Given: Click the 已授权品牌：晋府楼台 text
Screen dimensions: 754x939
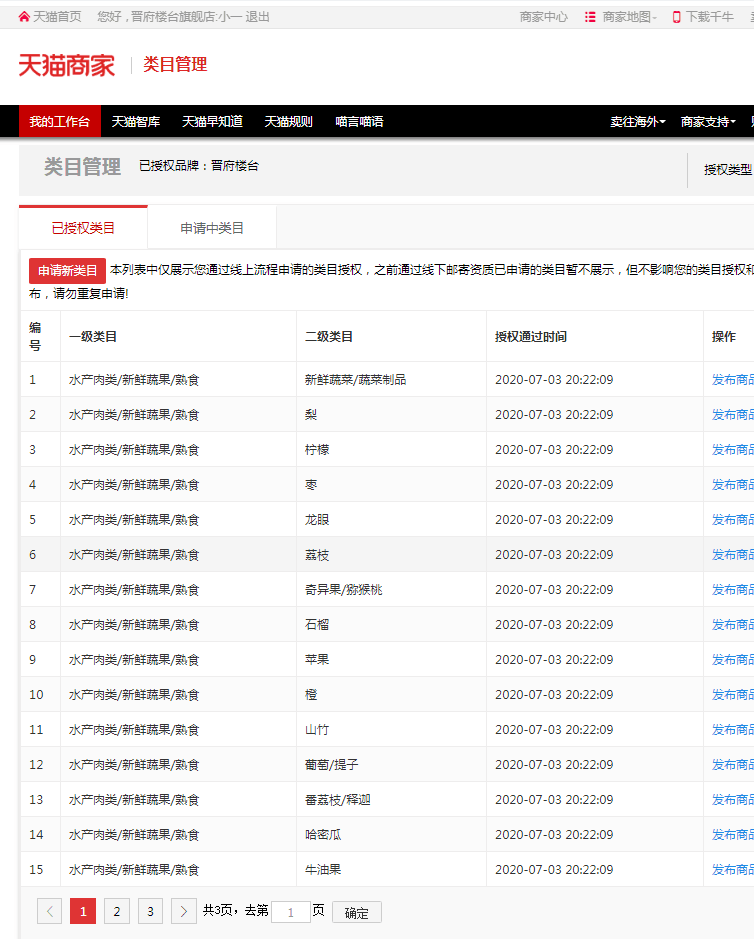Looking at the screenshot, I should click(x=199, y=166).
